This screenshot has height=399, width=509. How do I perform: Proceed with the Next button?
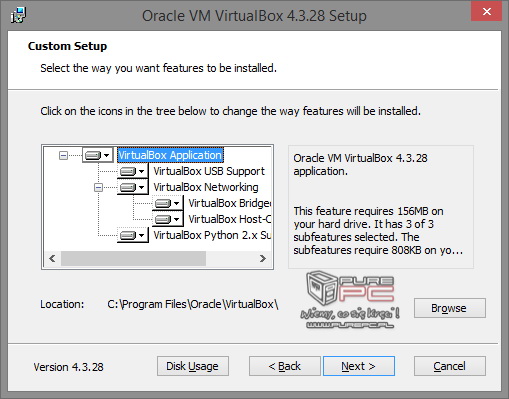(x=359, y=366)
